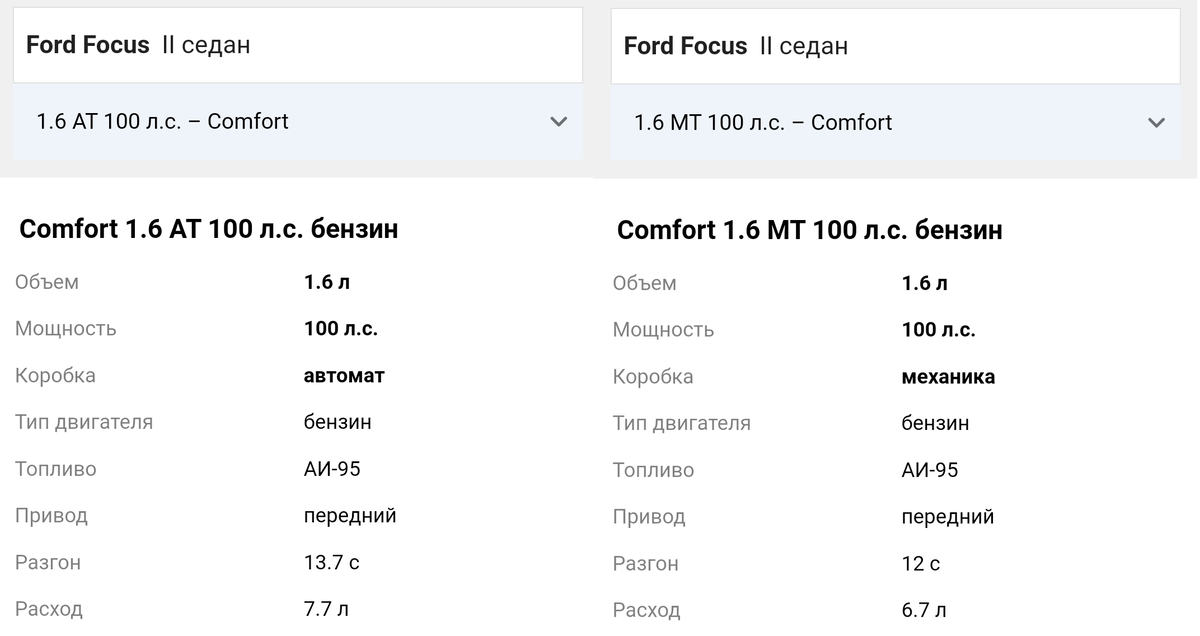1200x636 pixels.
Task: Click the left Топливо АИ-95 value
Action: [x=332, y=469]
